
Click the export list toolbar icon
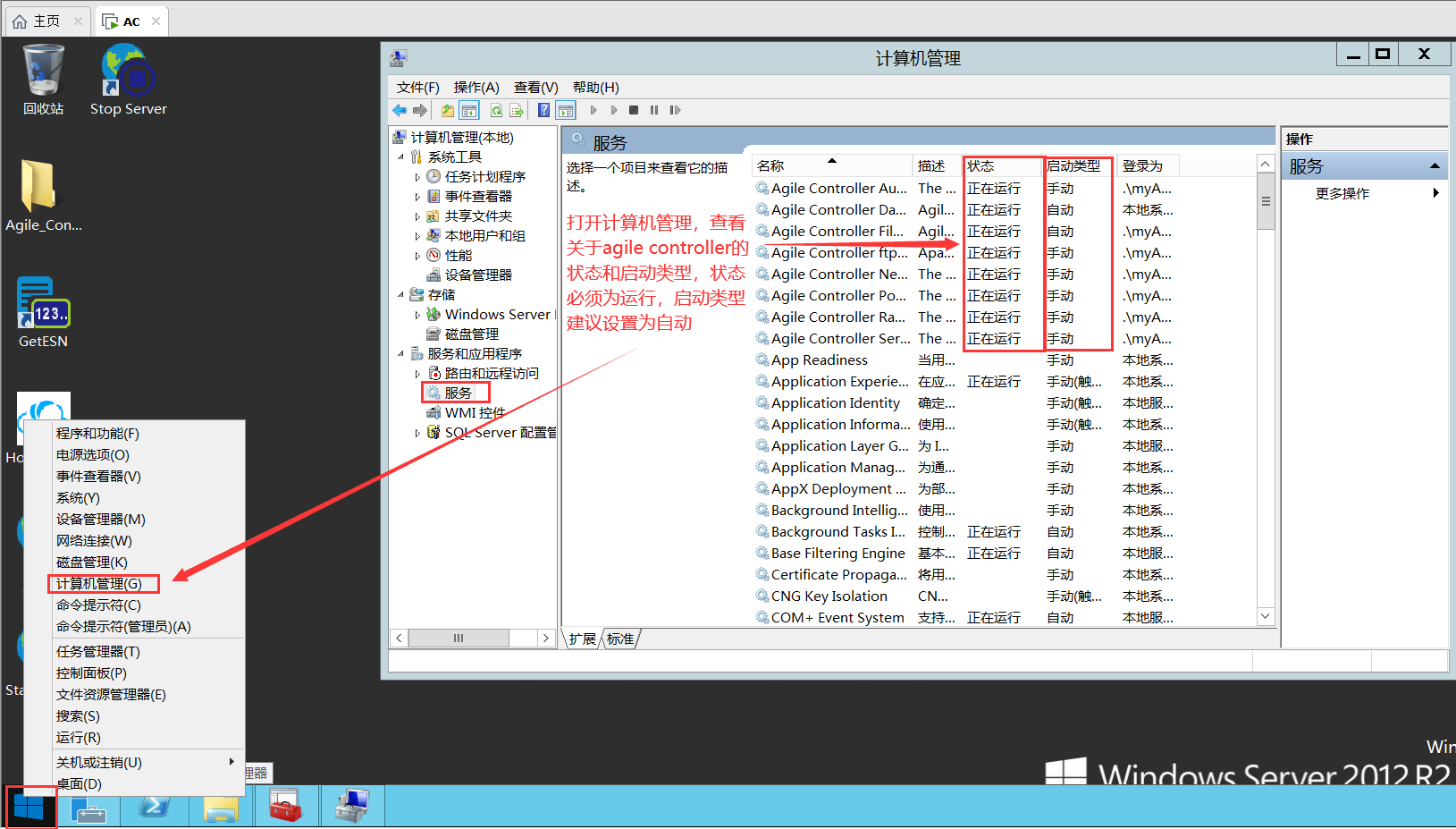pyautogui.click(x=517, y=109)
